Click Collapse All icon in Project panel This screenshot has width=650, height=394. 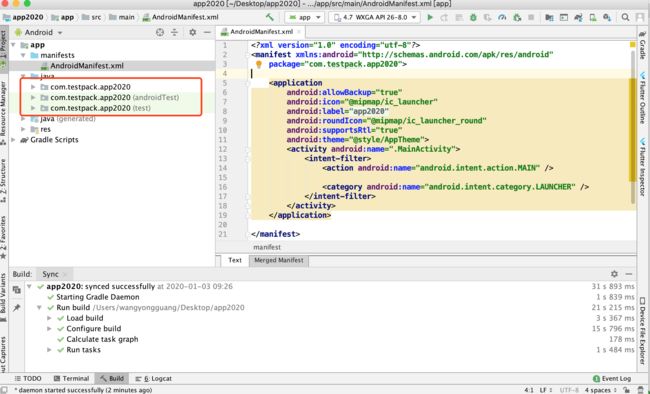(x=175, y=32)
